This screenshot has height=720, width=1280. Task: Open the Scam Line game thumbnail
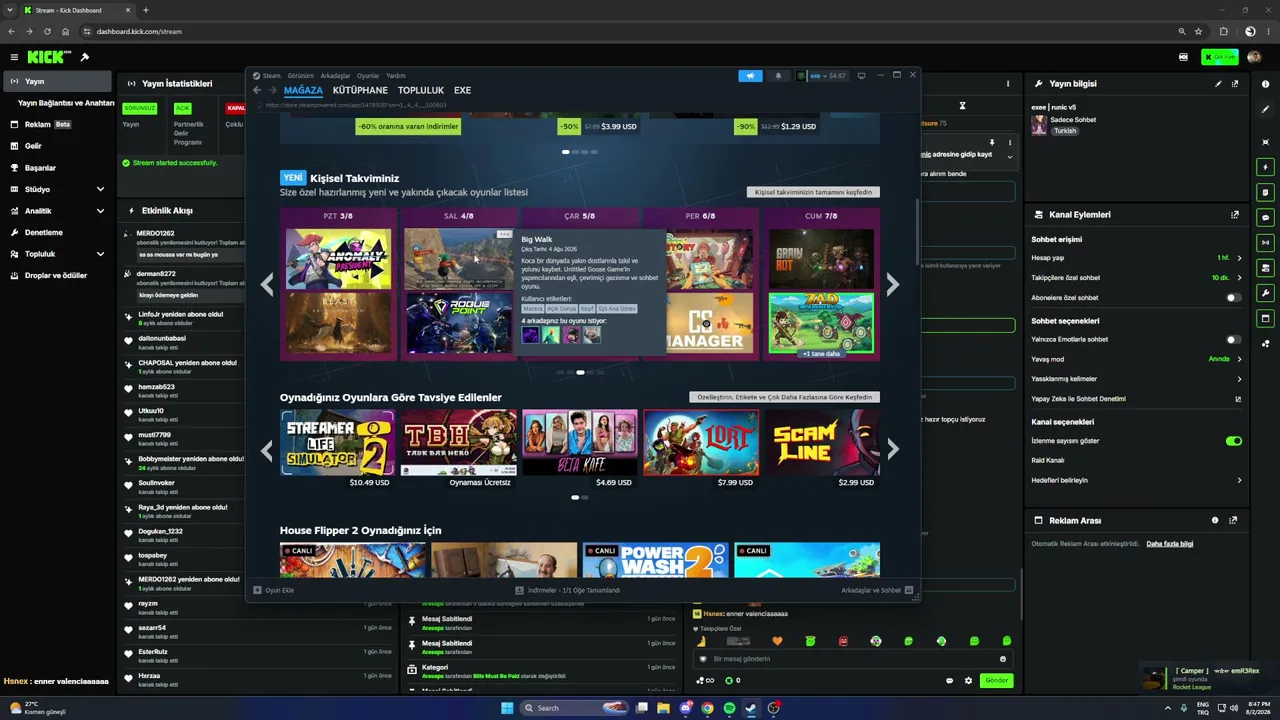coord(822,442)
